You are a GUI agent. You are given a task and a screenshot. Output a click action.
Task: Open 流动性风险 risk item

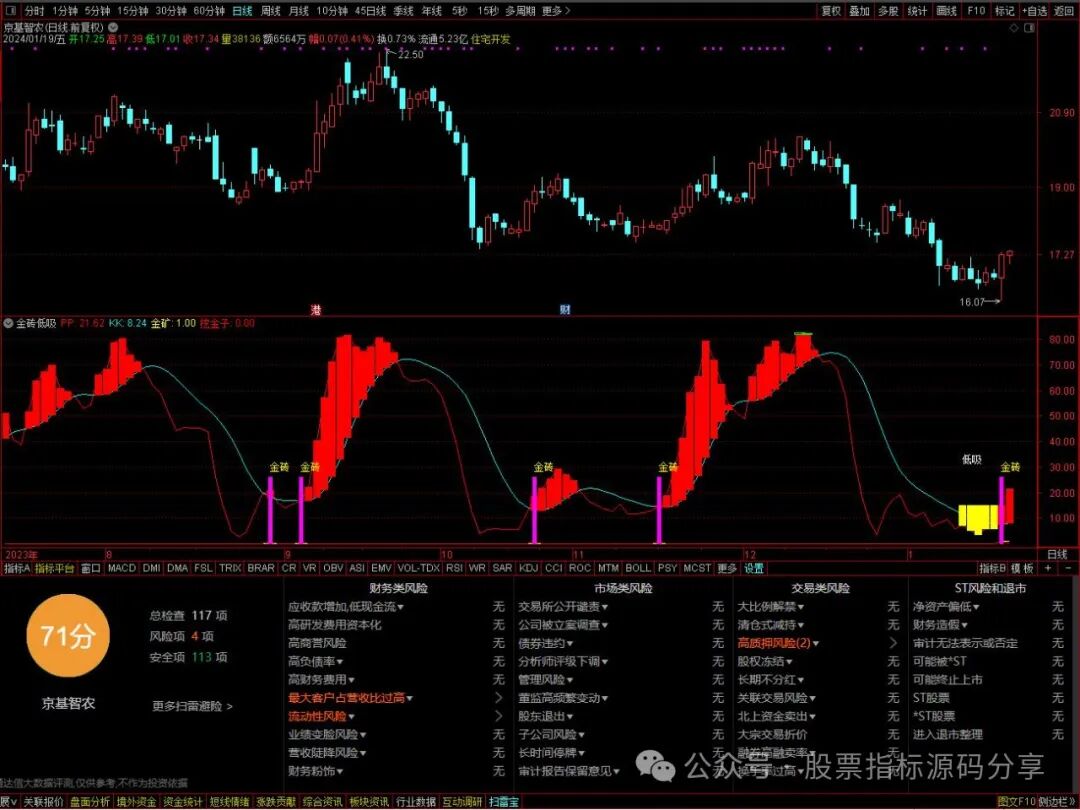tap(321, 716)
